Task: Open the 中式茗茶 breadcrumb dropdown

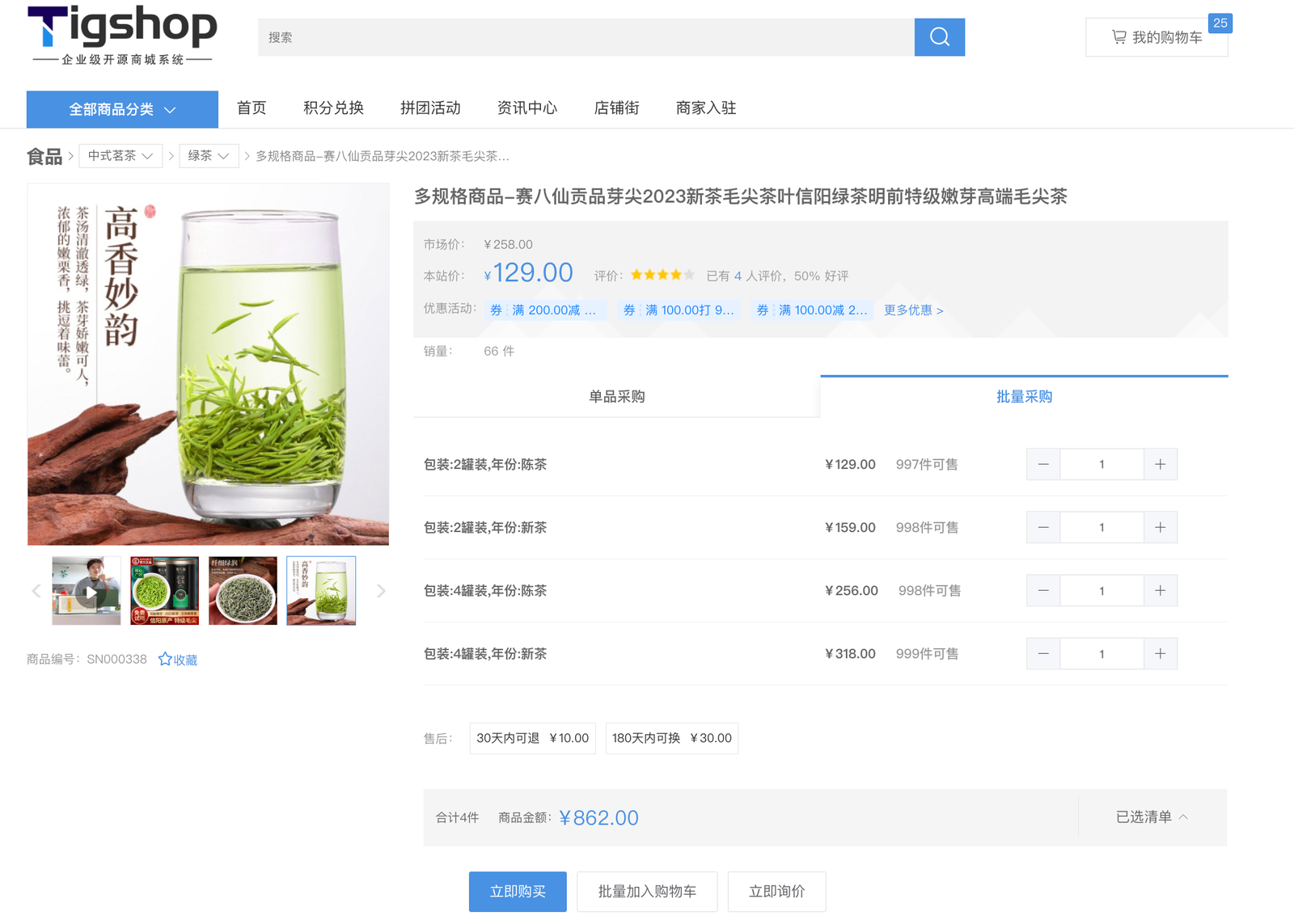Action: [x=121, y=156]
